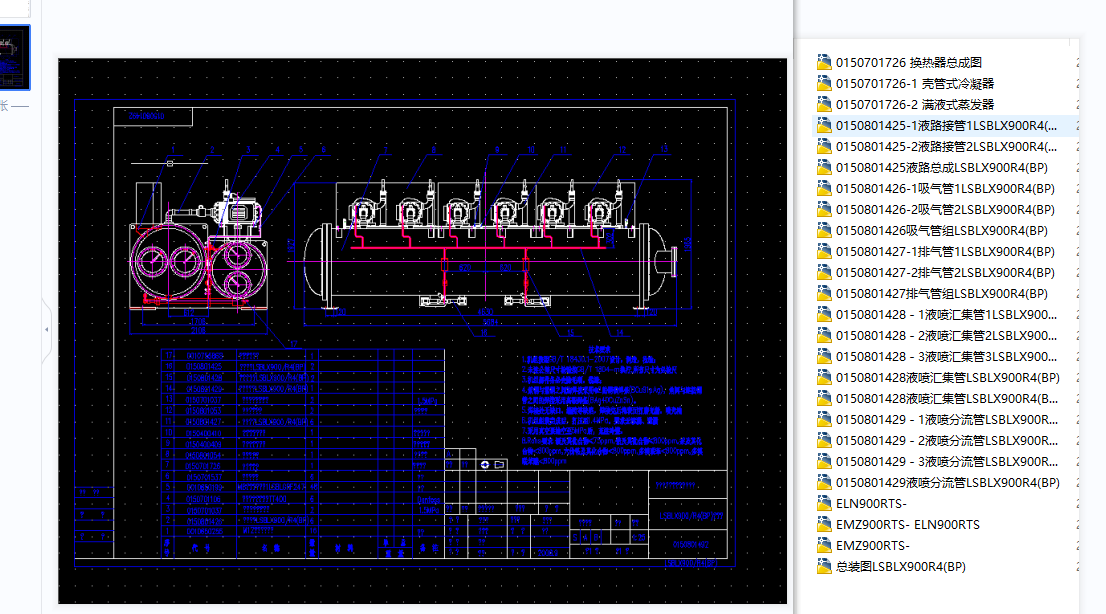Click the file icon for 0150701726-1 壳管式冷凝器
The height and width of the screenshot is (614, 1106).
(x=822, y=83)
